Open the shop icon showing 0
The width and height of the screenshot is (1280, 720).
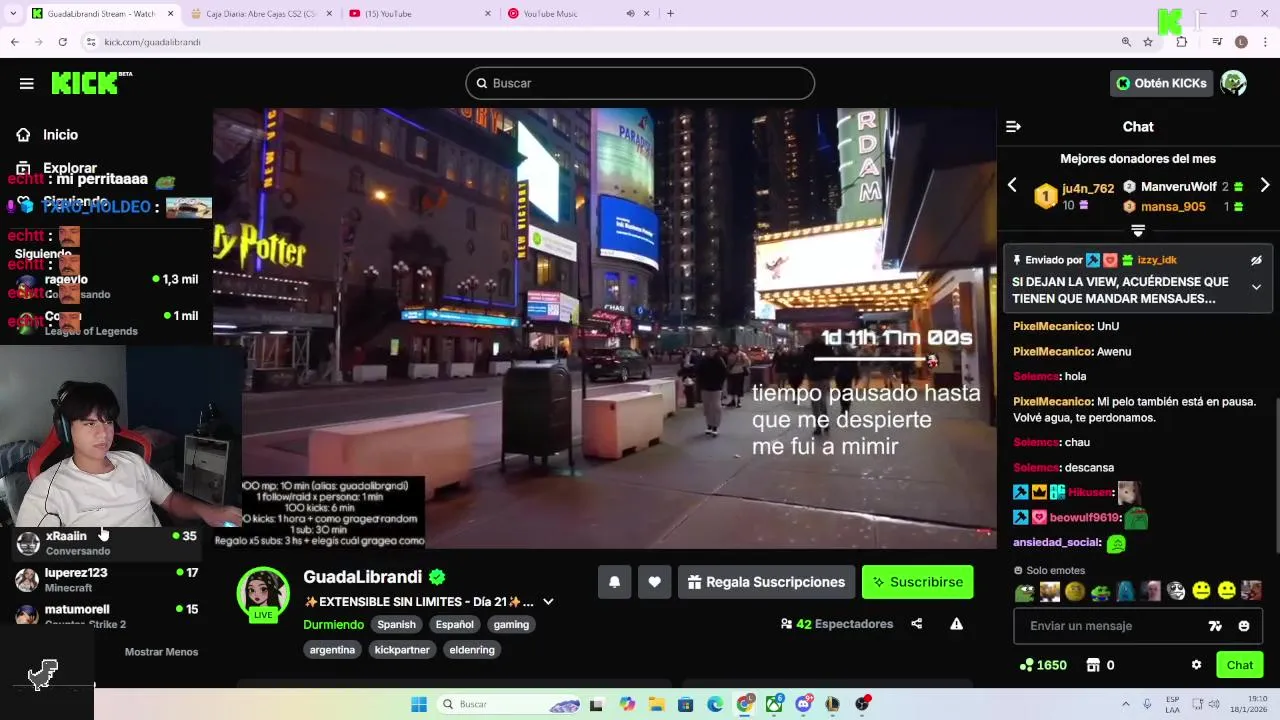(1100, 665)
